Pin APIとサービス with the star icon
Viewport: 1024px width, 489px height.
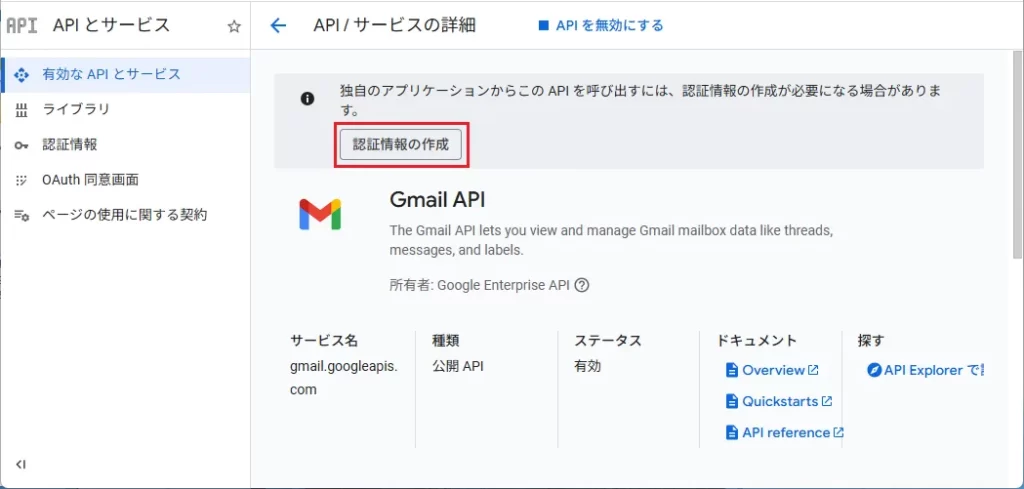tap(234, 26)
